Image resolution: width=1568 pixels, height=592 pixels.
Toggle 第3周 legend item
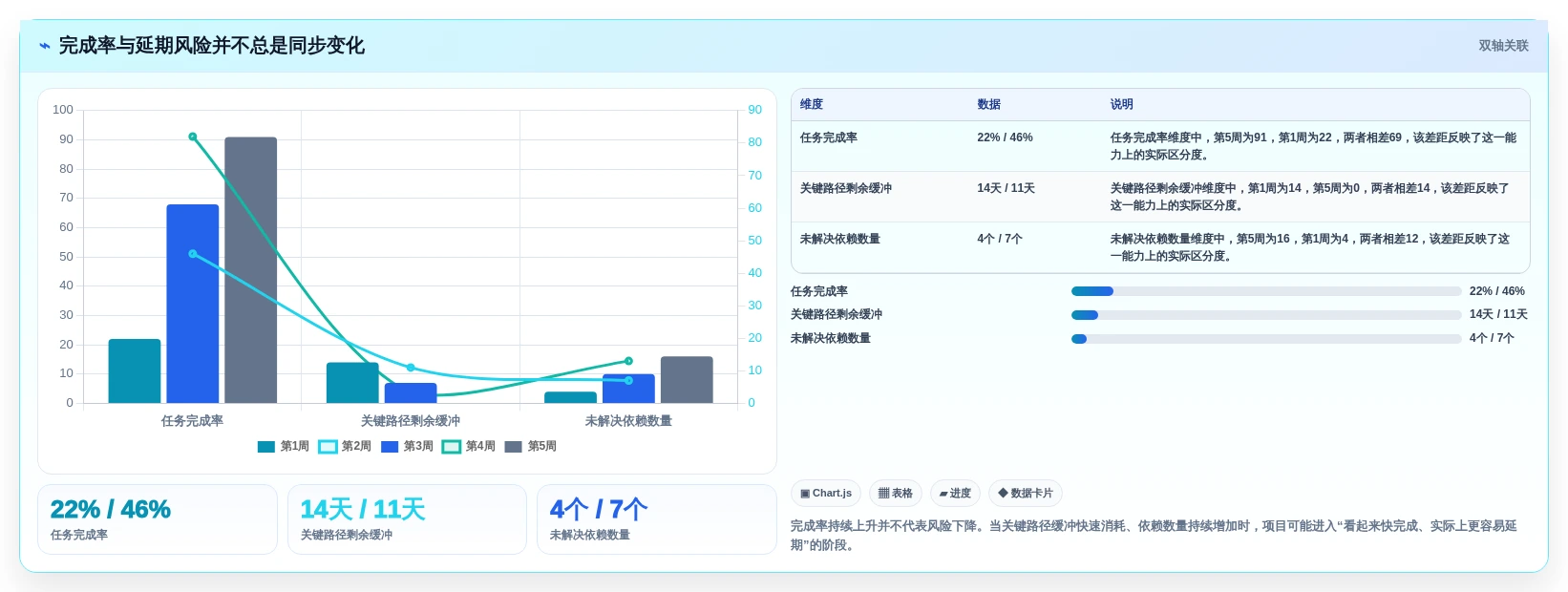pos(407,446)
